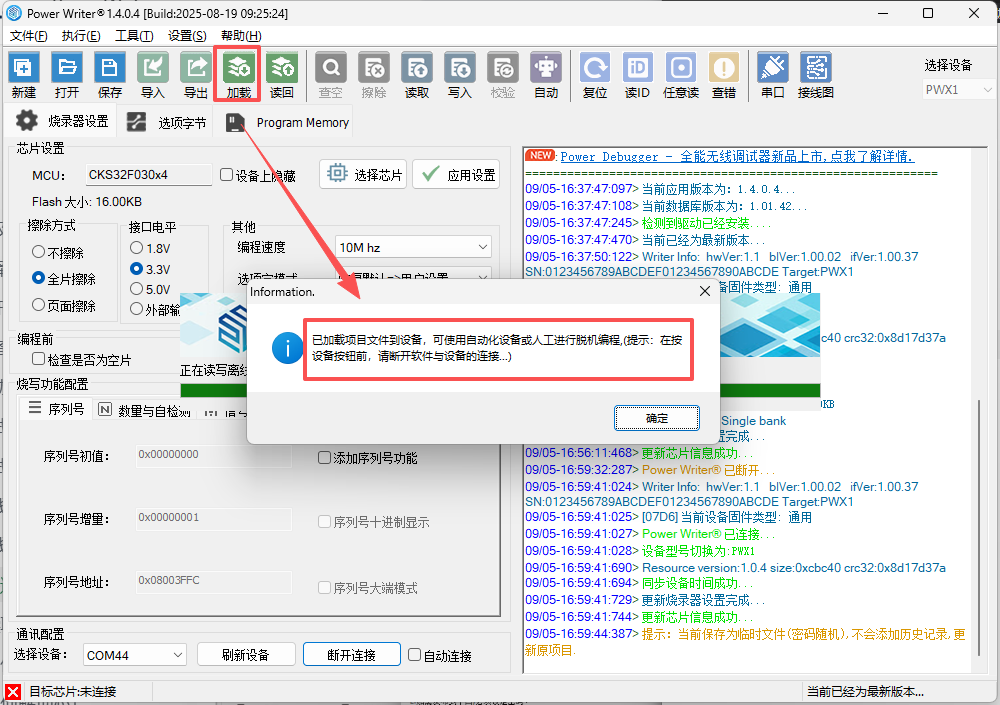Toggle the 设备上隐藏 checkbox
Screen dimensions: 1000x705
tap(226, 175)
